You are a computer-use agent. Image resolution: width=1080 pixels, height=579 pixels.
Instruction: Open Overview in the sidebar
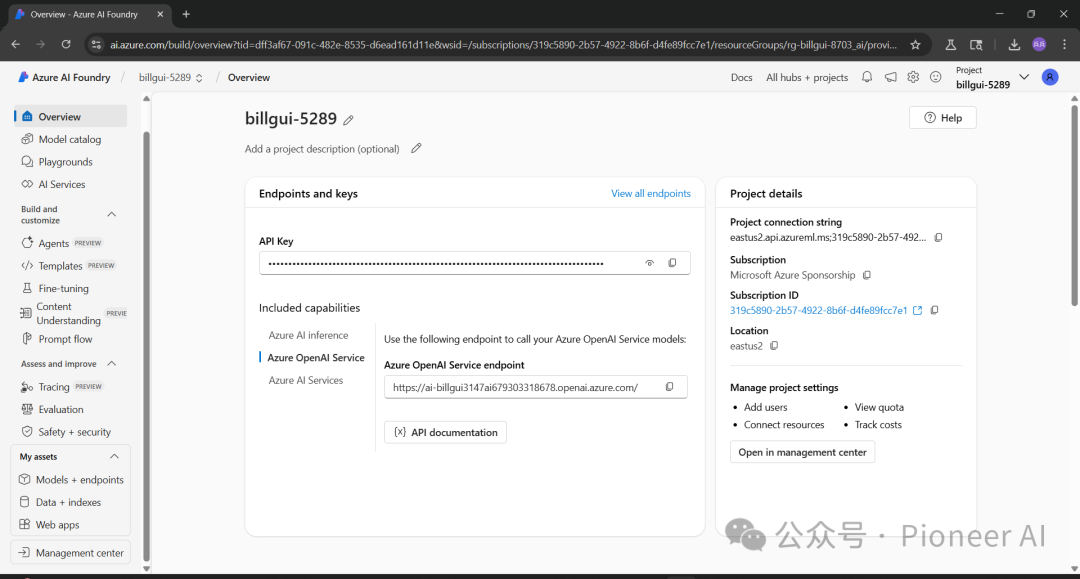coord(70,116)
